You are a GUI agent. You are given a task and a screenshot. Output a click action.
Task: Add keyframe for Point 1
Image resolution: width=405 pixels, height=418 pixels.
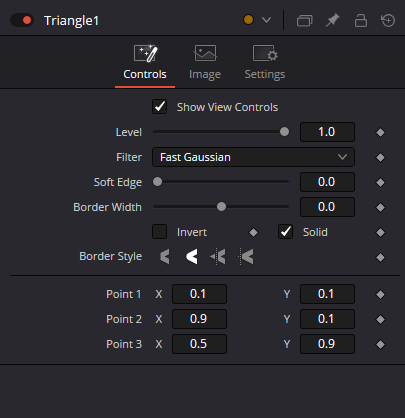[x=380, y=294]
